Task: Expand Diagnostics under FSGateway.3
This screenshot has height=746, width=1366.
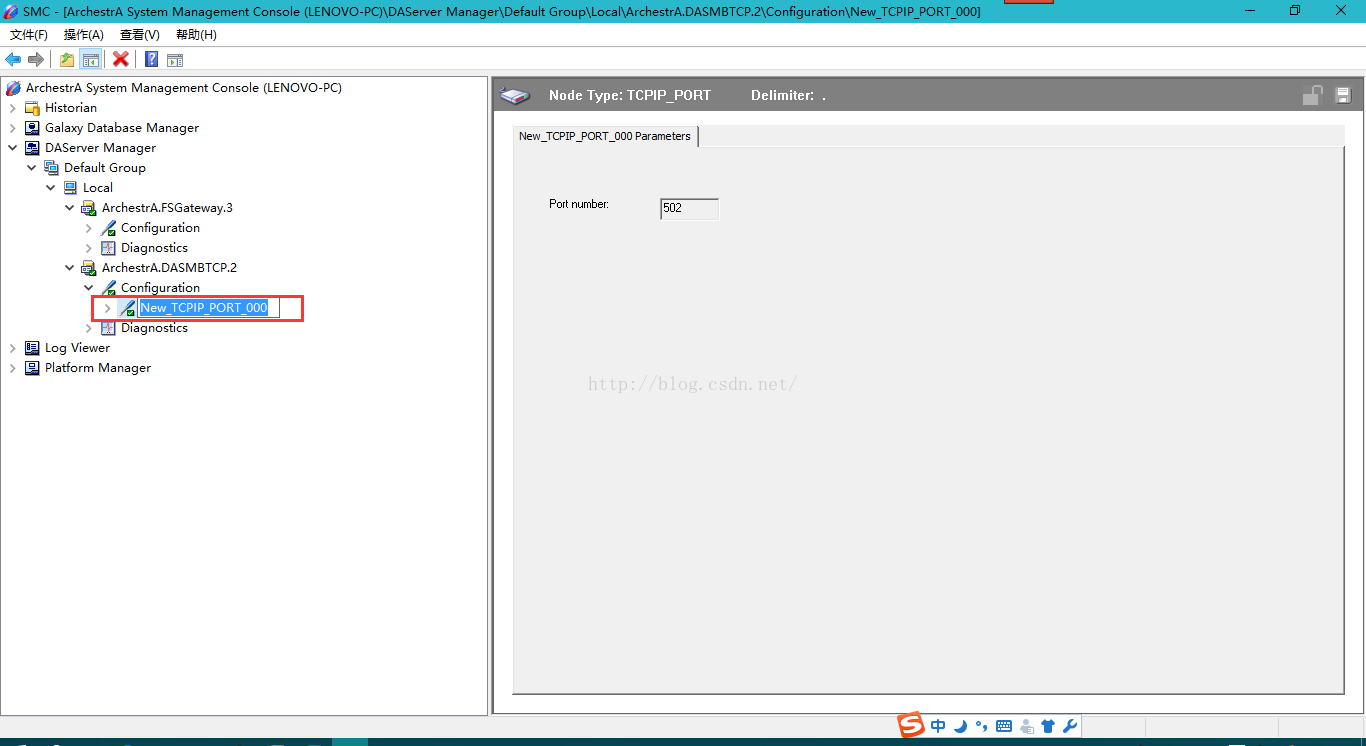Action: pos(89,248)
